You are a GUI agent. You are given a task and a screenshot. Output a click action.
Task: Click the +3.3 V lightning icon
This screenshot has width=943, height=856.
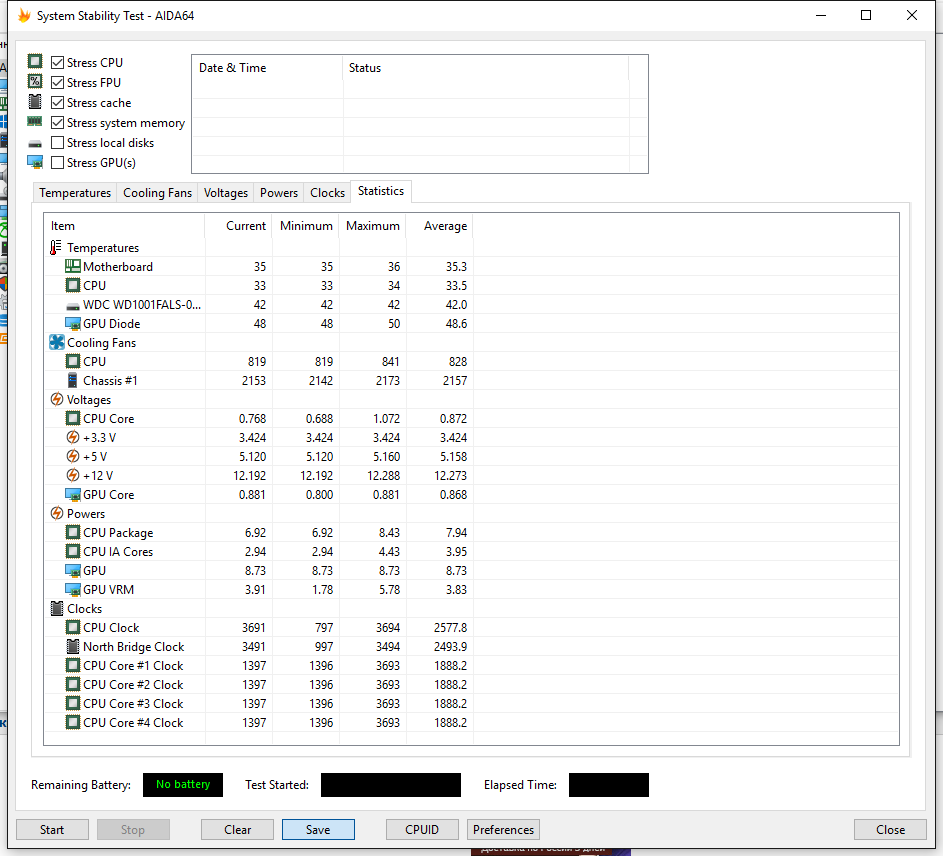(73, 437)
